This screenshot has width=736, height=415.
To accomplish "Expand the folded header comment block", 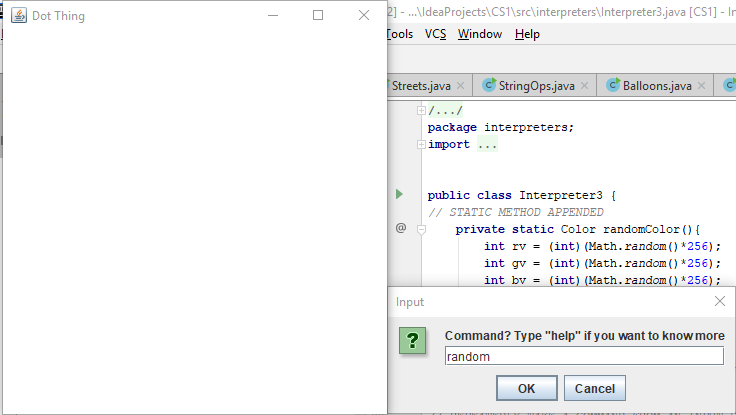I will pyautogui.click(x=421, y=110).
